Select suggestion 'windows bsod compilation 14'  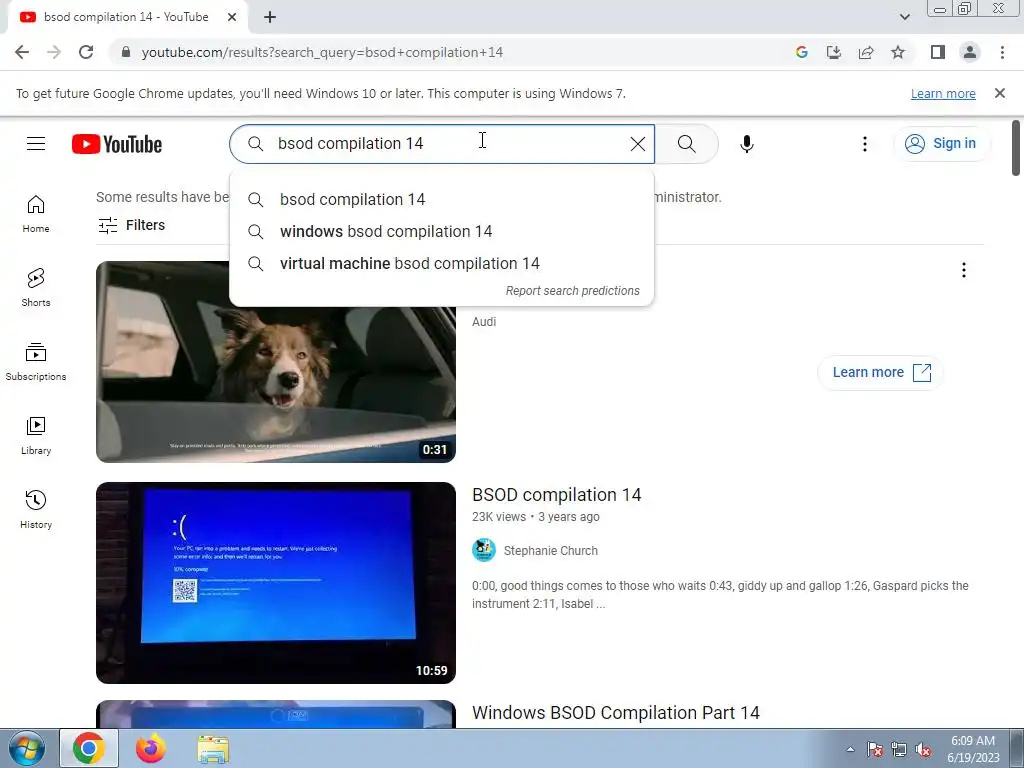441,231
